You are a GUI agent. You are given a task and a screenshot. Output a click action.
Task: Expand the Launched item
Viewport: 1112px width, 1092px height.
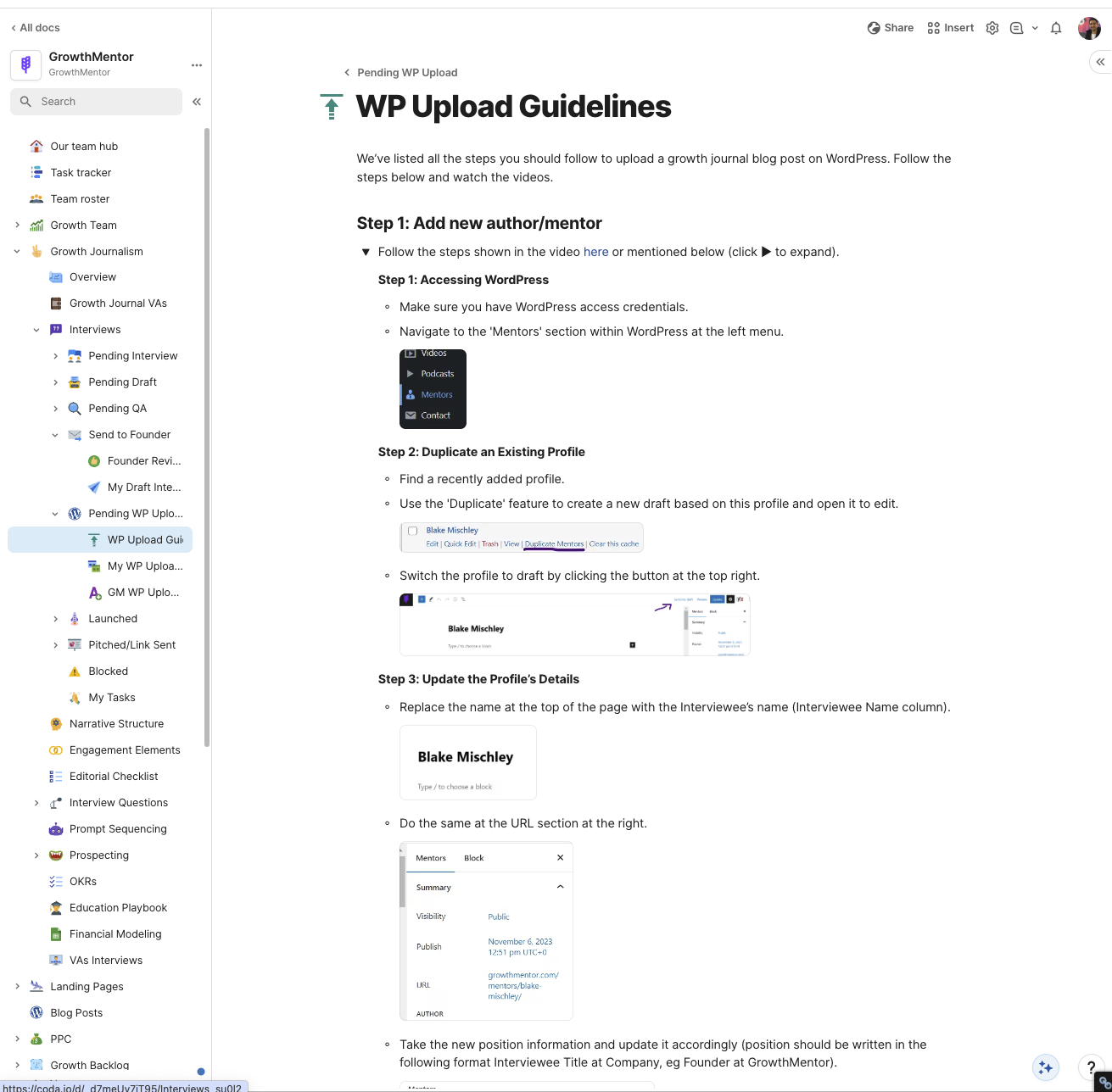tap(55, 619)
